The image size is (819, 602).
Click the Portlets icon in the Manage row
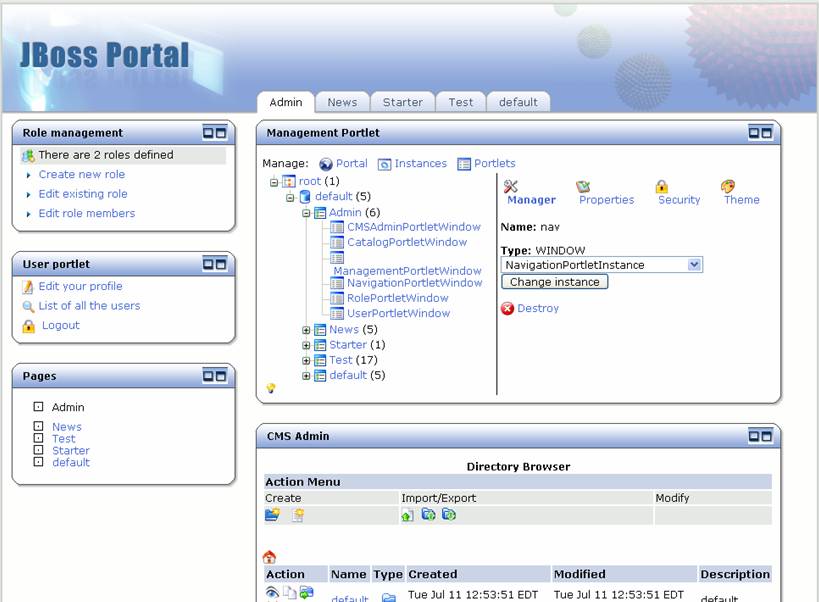click(x=464, y=164)
